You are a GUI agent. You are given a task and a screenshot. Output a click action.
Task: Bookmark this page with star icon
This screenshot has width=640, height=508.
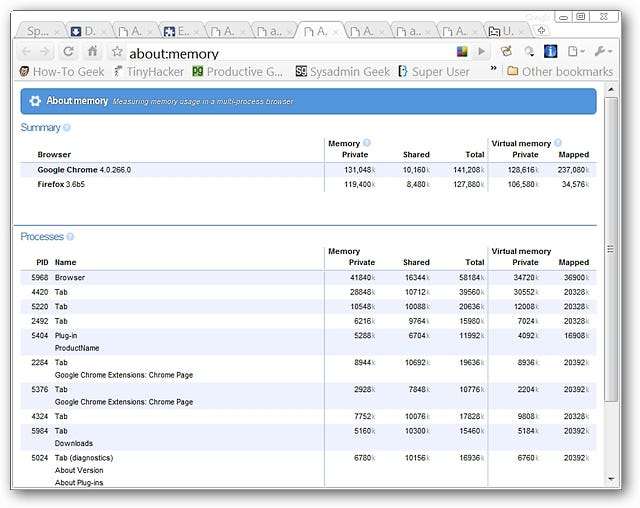click(x=117, y=52)
